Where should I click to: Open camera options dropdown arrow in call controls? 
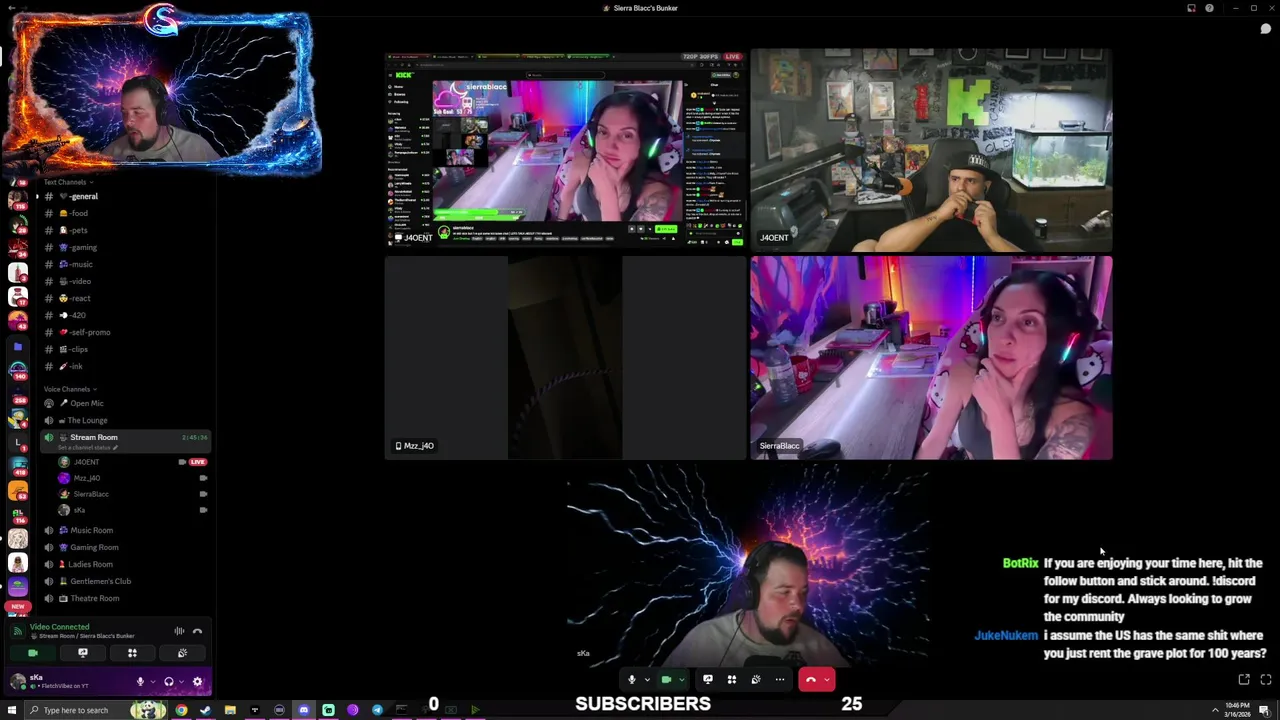[682, 680]
